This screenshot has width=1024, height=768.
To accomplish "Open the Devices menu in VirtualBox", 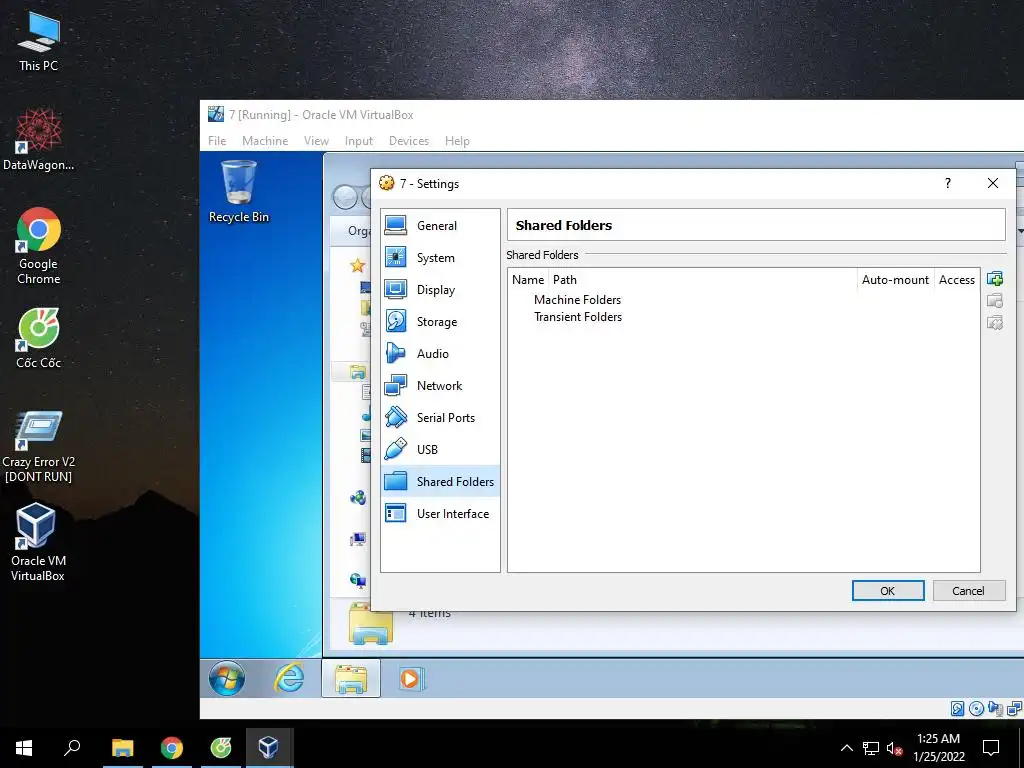I will click(409, 140).
